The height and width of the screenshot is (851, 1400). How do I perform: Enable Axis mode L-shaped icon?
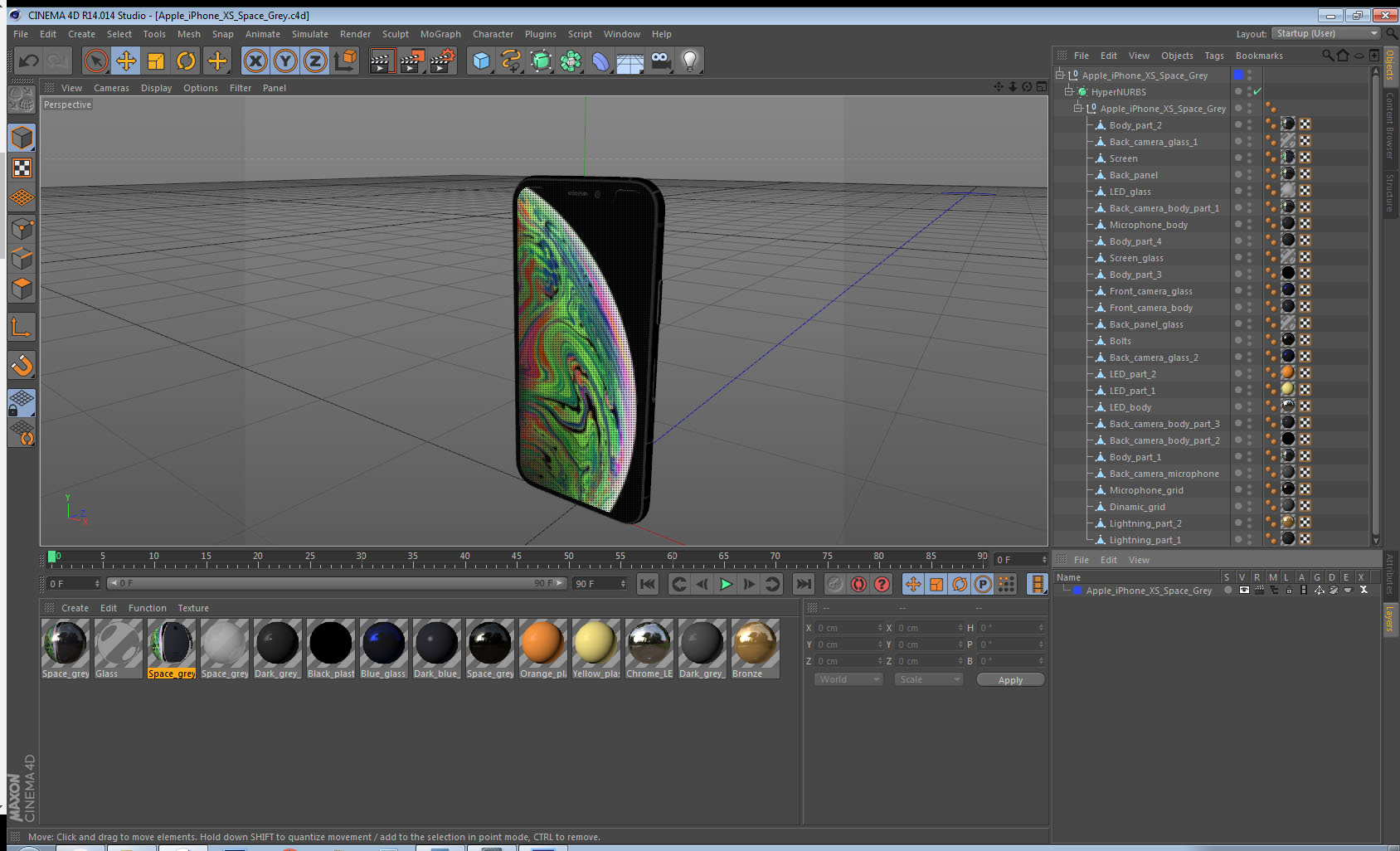[x=22, y=328]
